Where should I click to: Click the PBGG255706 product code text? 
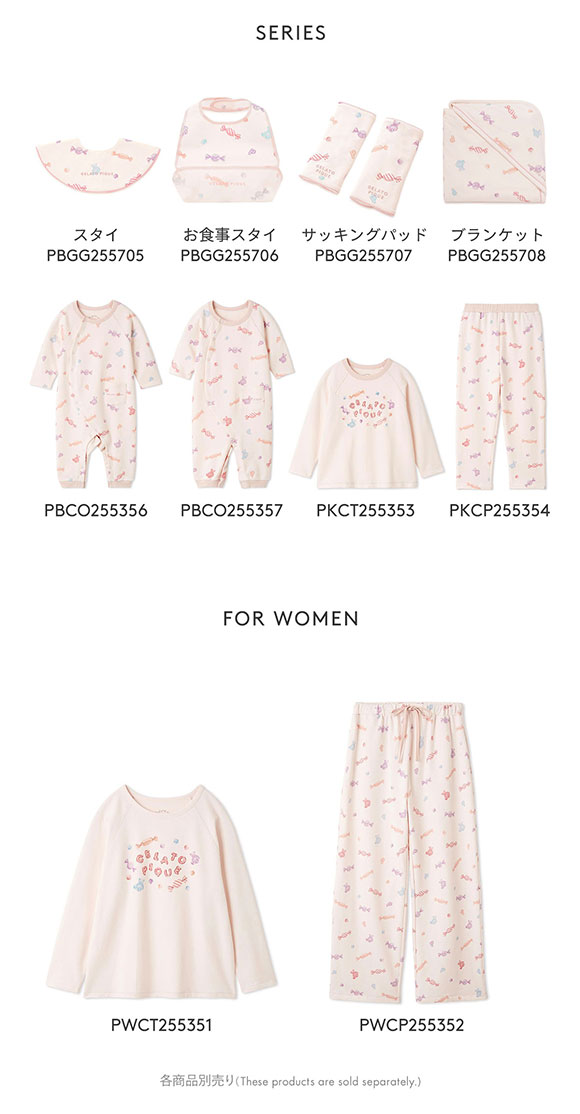(x=230, y=256)
